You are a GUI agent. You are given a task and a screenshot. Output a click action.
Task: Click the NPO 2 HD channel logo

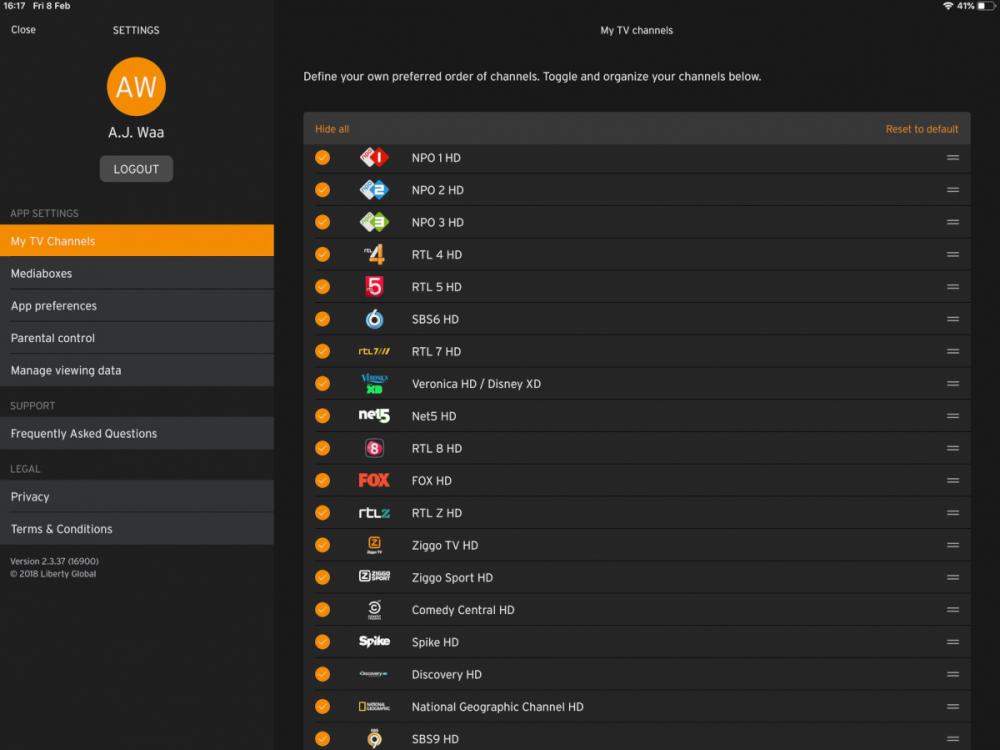point(374,190)
